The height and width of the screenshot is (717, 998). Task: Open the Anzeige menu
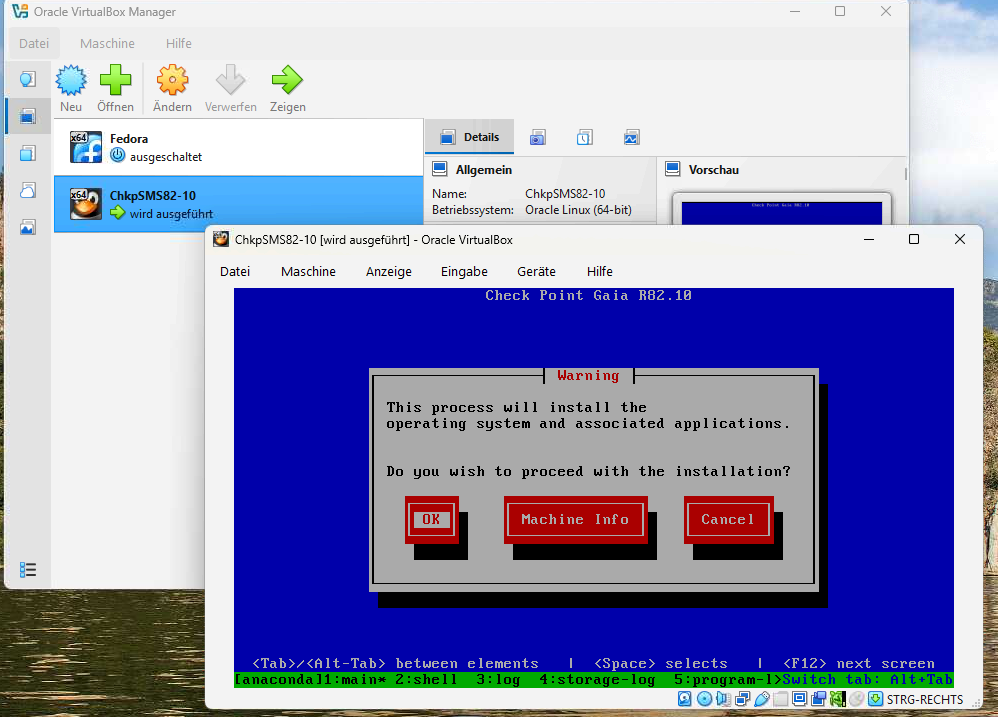pyautogui.click(x=388, y=272)
